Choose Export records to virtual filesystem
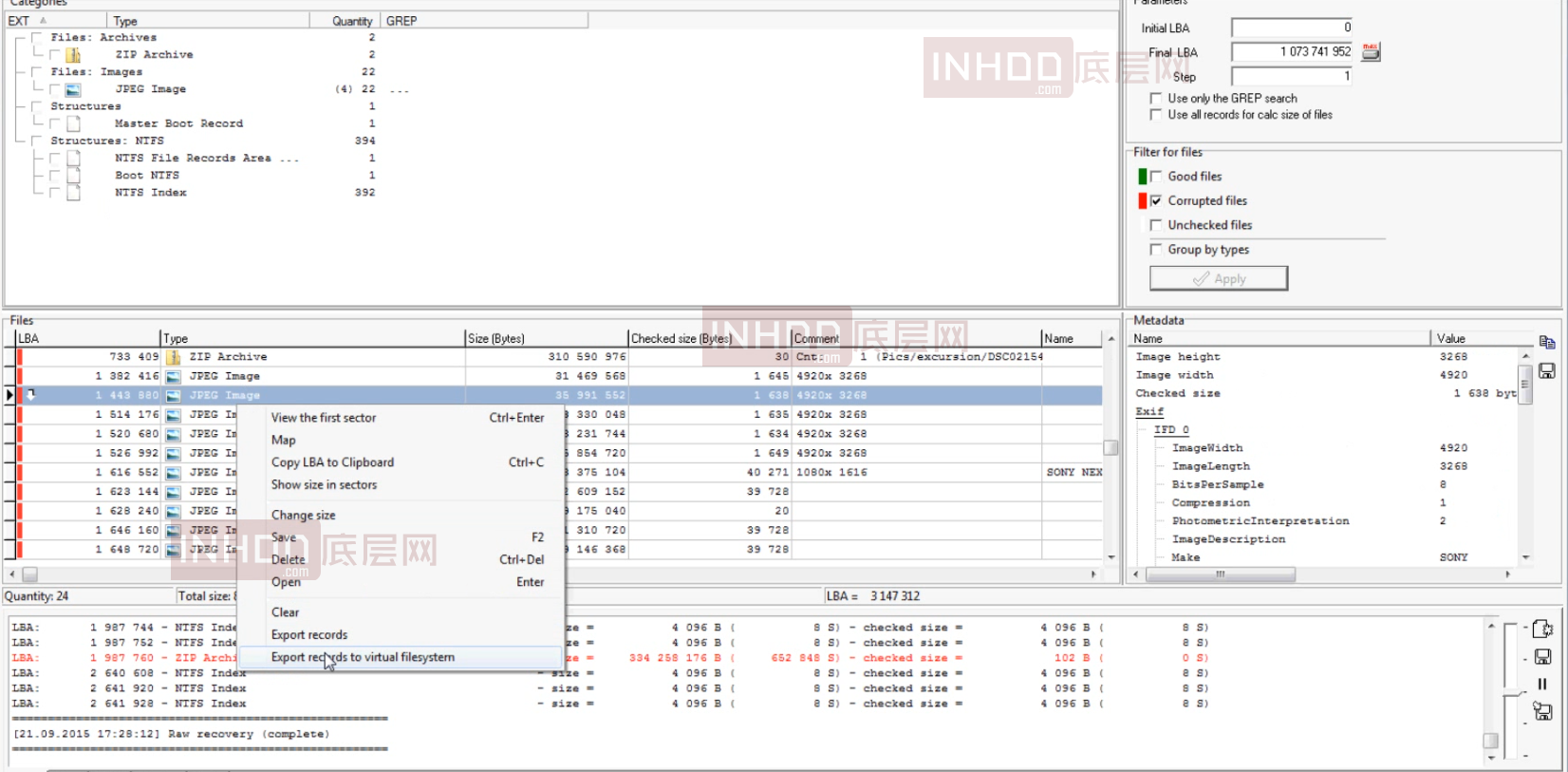 pos(363,657)
